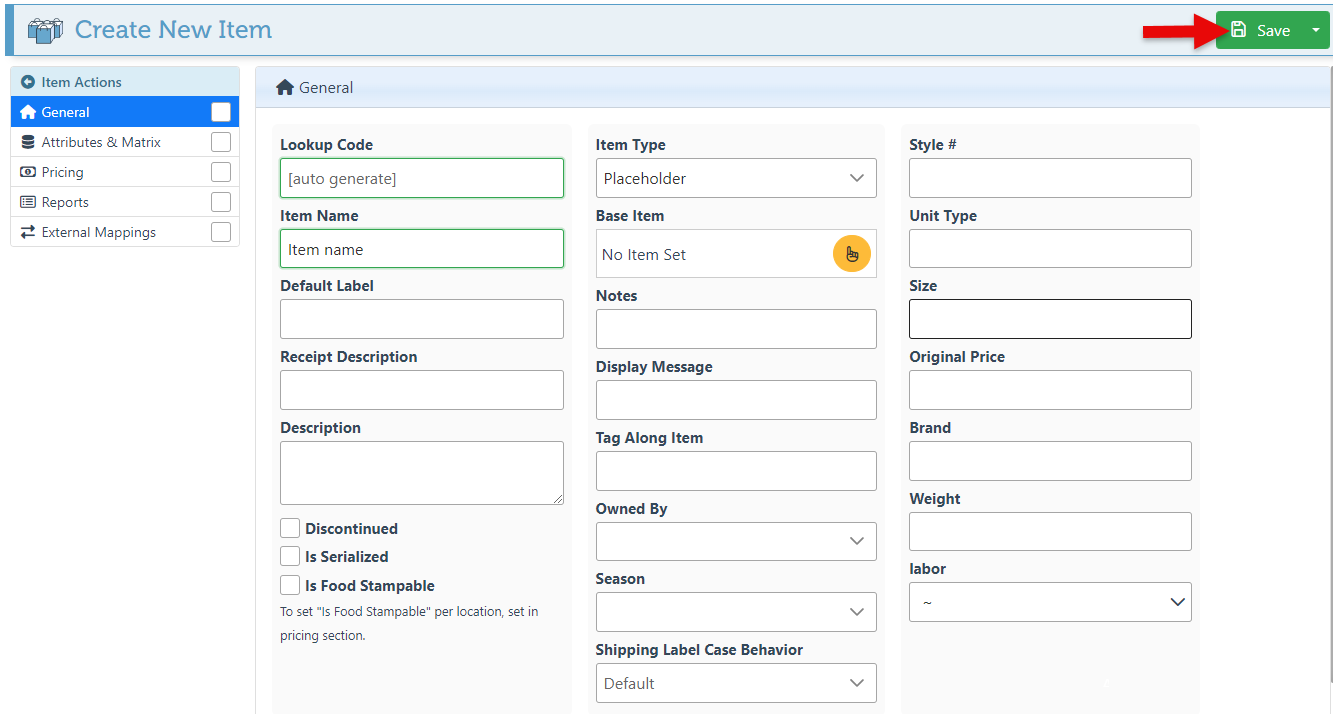
Task: Click the Create New Item boxes icon
Action: click(x=45, y=30)
